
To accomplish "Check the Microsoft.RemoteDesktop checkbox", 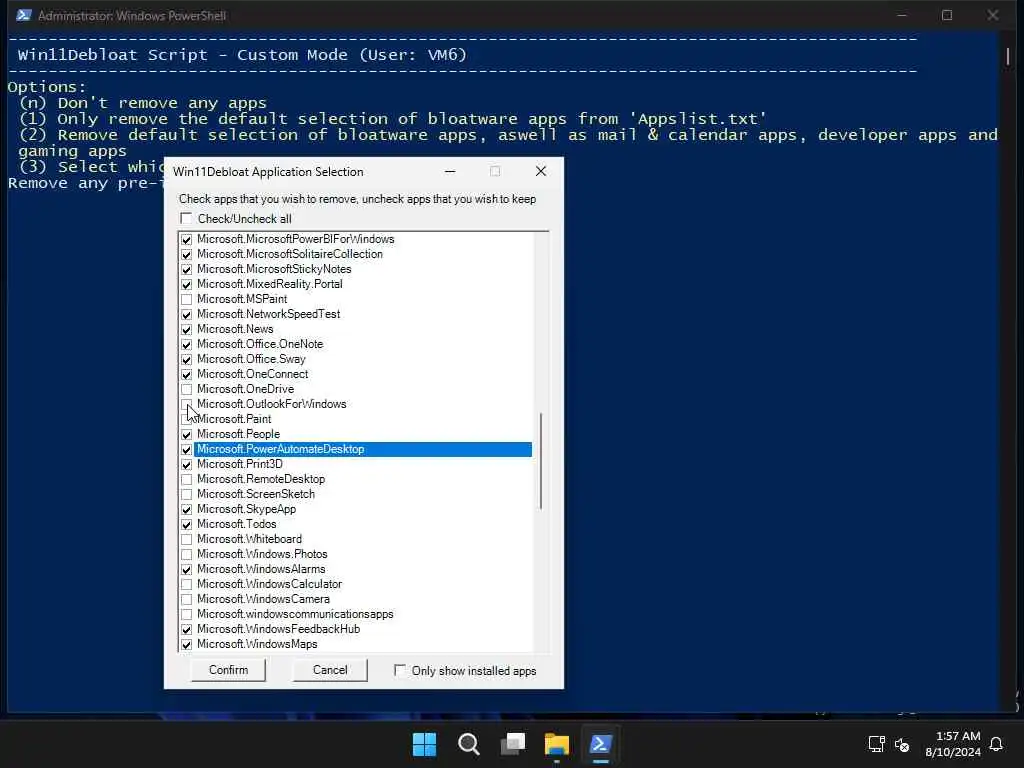I will [186, 480].
